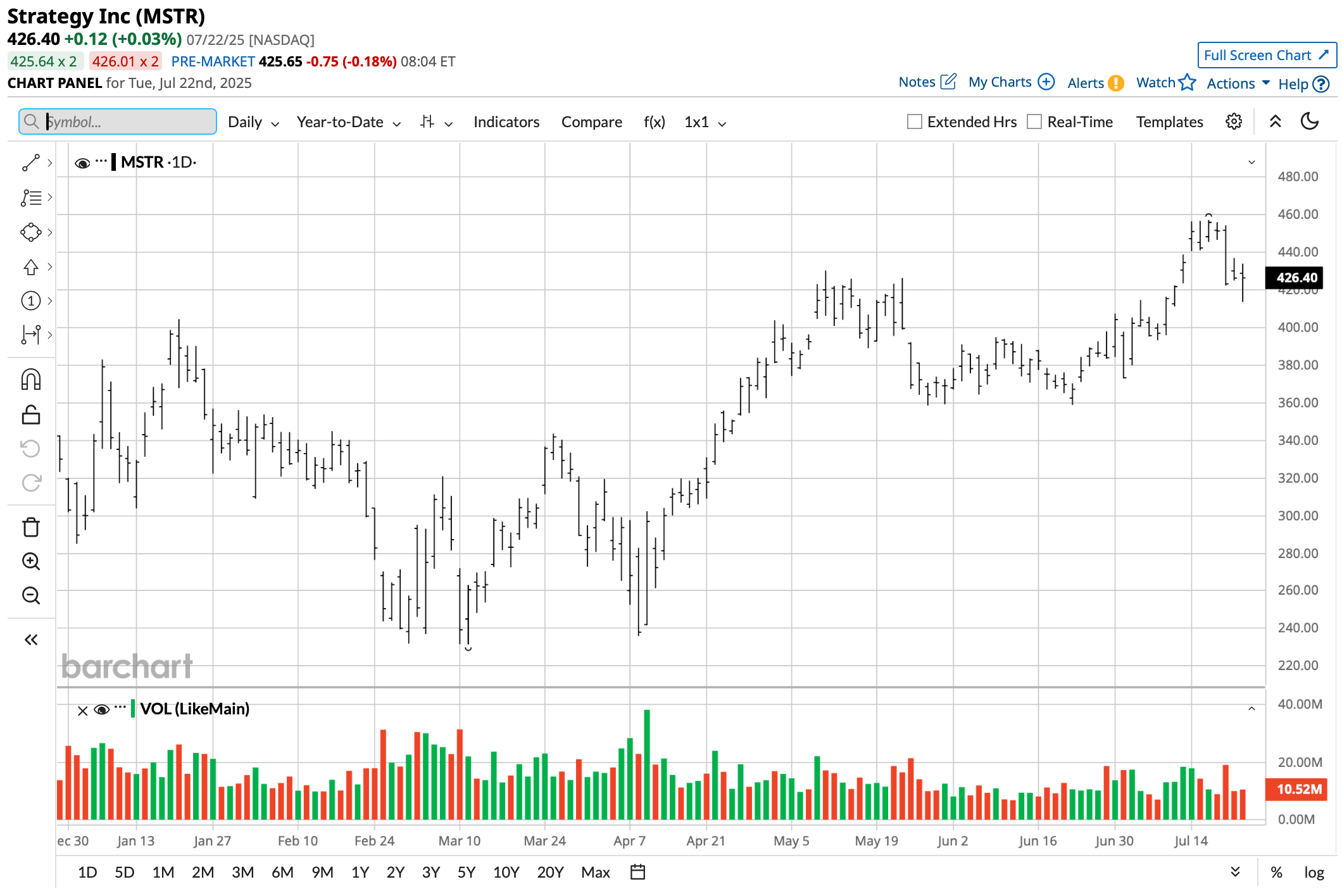Select the 1M time range
Screen dimensions: 1342x896
(163, 873)
